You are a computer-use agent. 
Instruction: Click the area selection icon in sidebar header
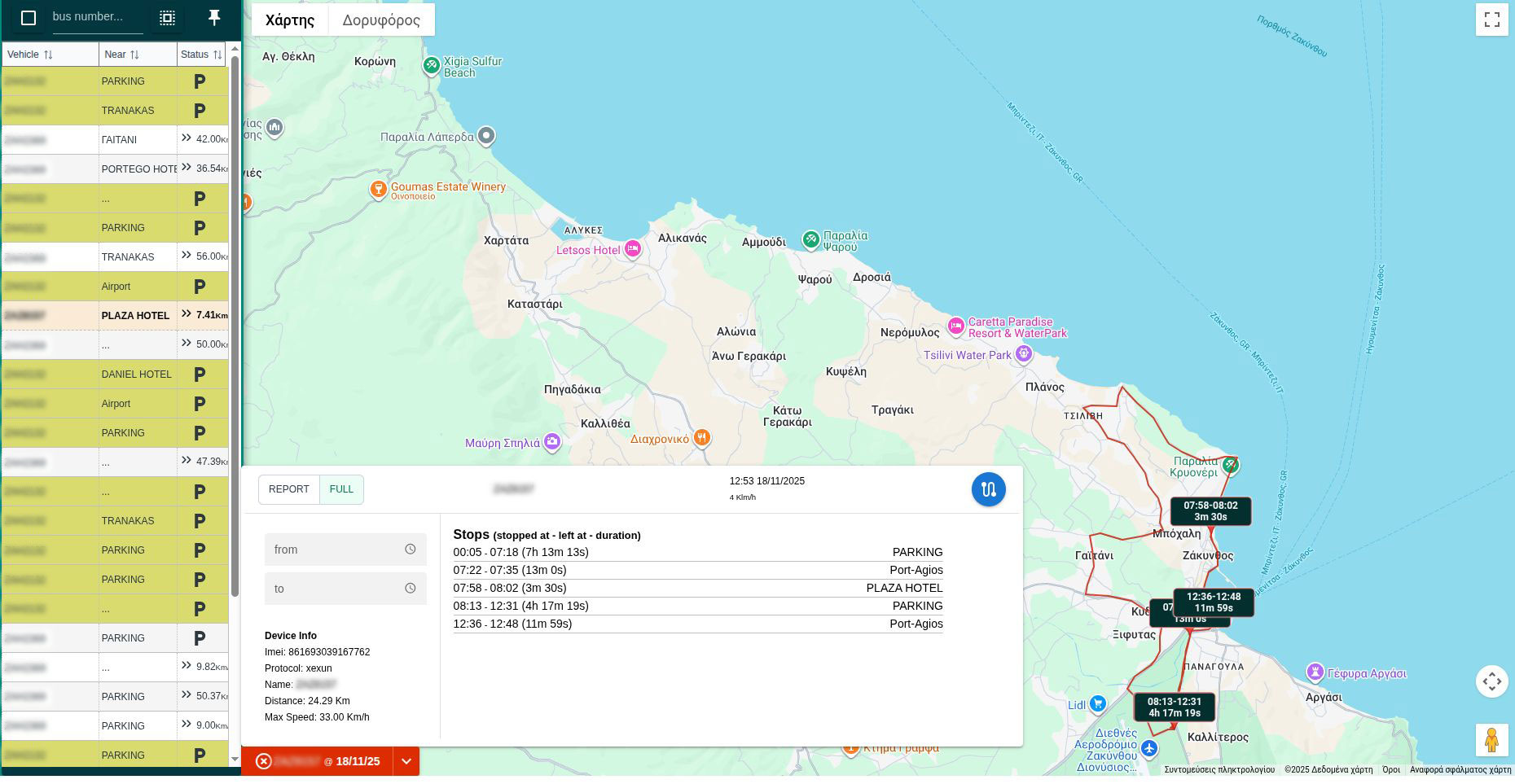pyautogui.click(x=167, y=17)
